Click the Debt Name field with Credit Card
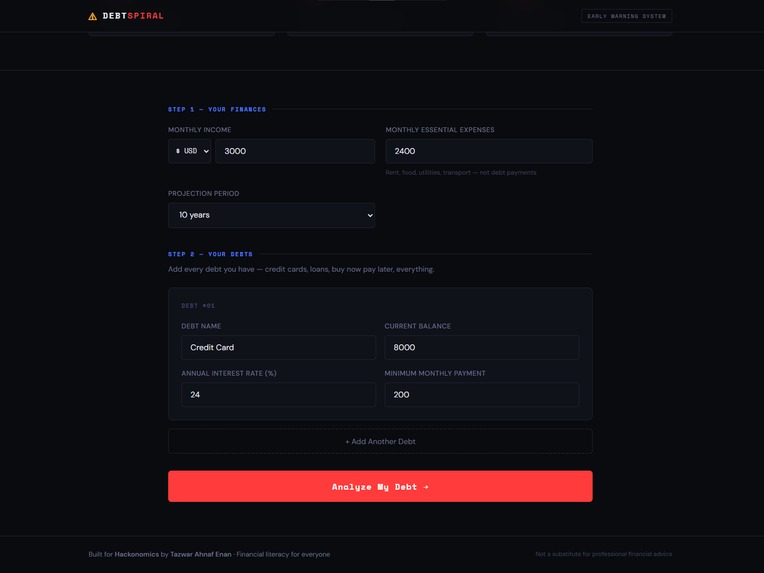764x573 pixels. click(x=278, y=347)
